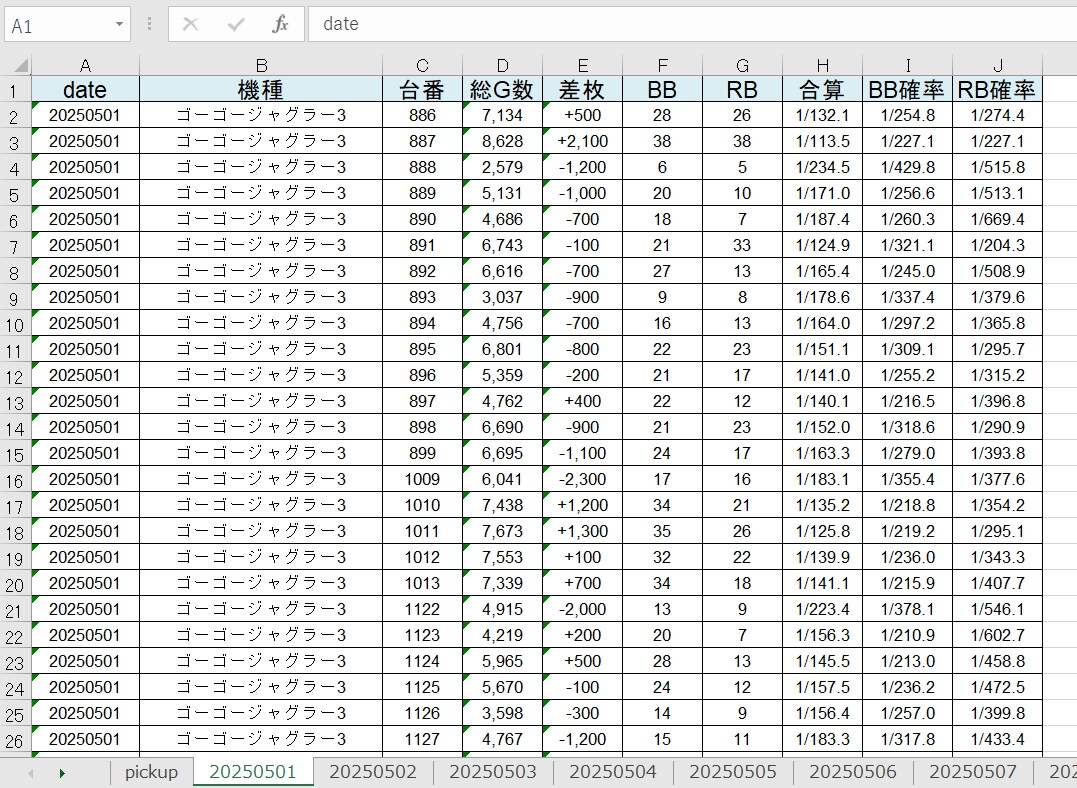The image size is (1077, 788).
Task: Select row 1 header
Action: tap(15, 90)
